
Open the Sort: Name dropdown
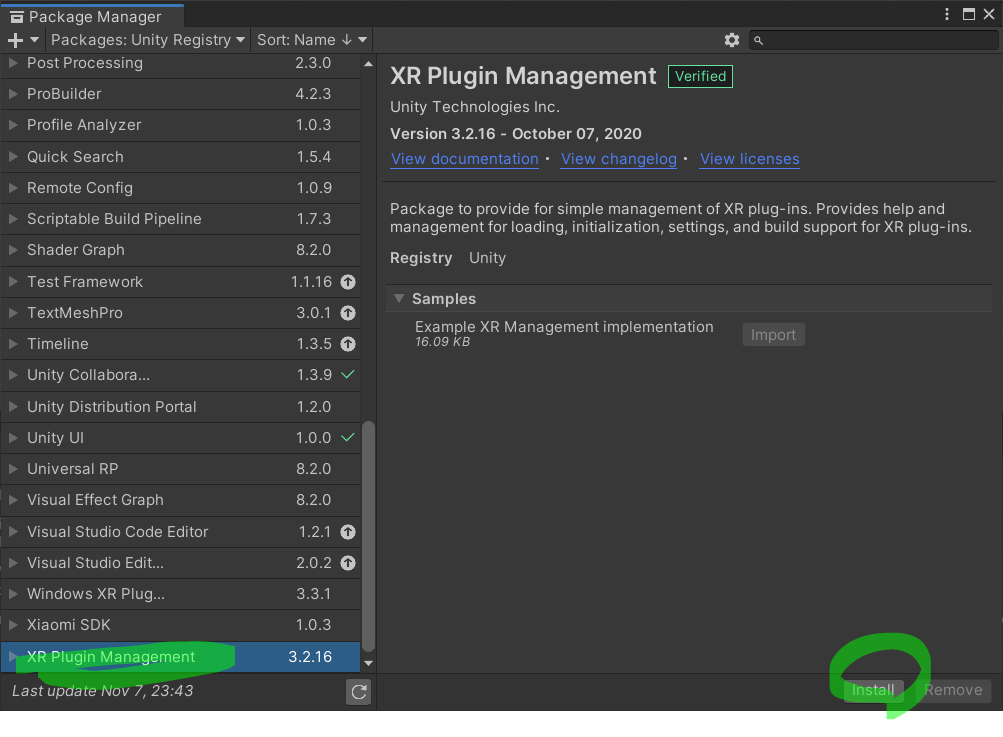[x=312, y=40]
